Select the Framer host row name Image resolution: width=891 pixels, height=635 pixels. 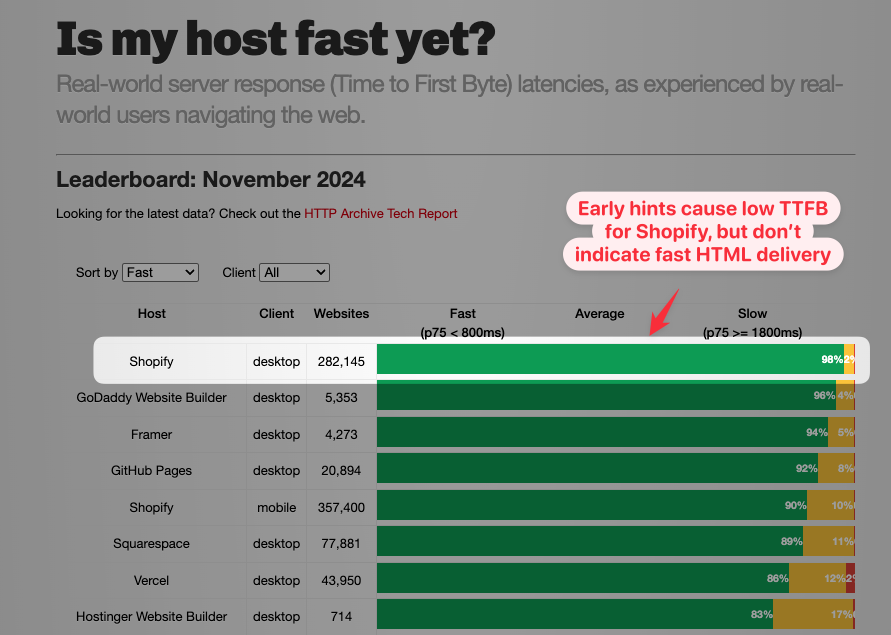point(152,434)
